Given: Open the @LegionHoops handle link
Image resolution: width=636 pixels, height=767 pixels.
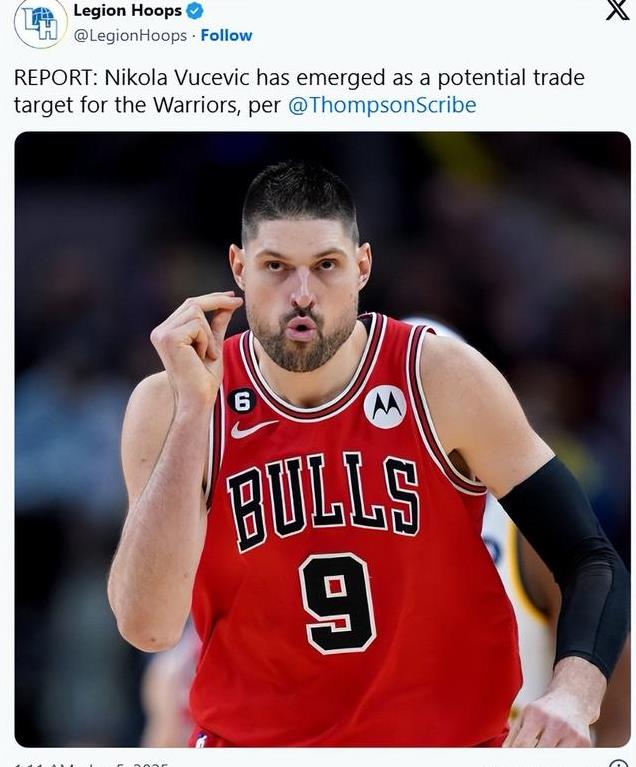Looking at the screenshot, I should (130, 36).
